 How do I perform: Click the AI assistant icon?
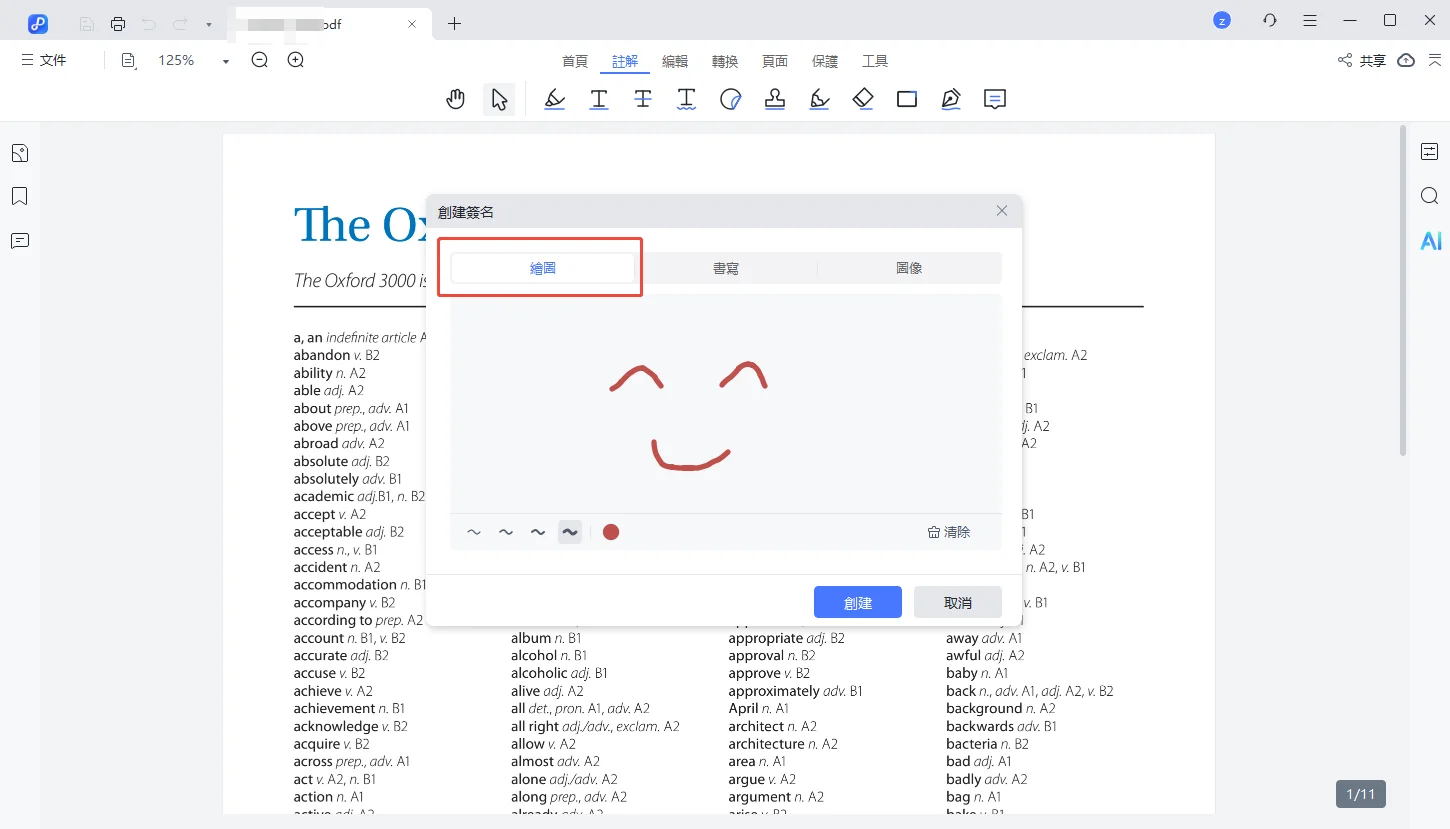(1430, 241)
